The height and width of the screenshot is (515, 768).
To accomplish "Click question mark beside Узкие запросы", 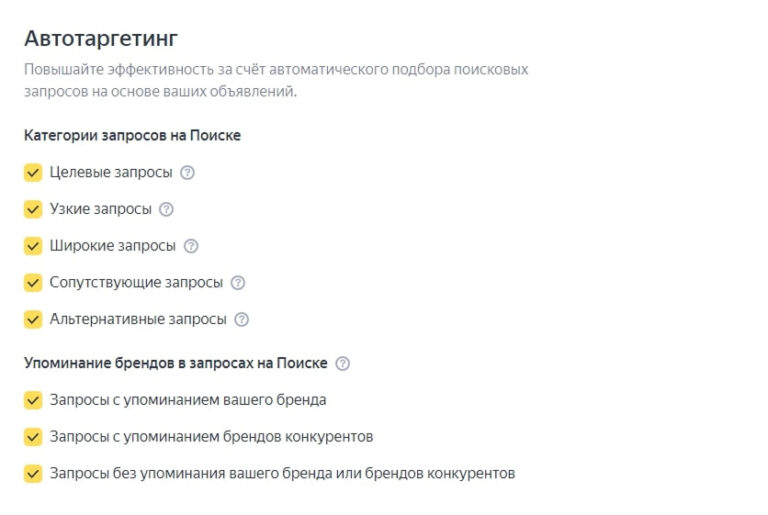I will (x=166, y=209).
